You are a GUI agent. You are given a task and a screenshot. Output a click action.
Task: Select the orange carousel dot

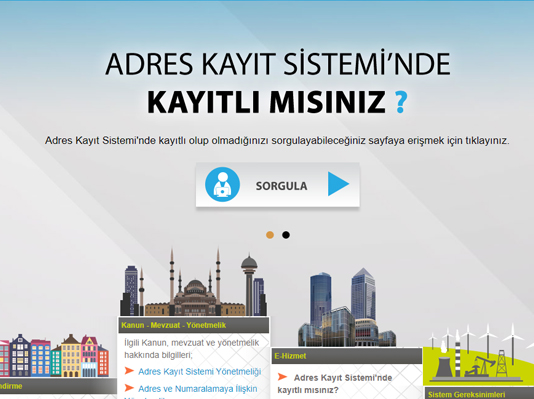[270, 235]
